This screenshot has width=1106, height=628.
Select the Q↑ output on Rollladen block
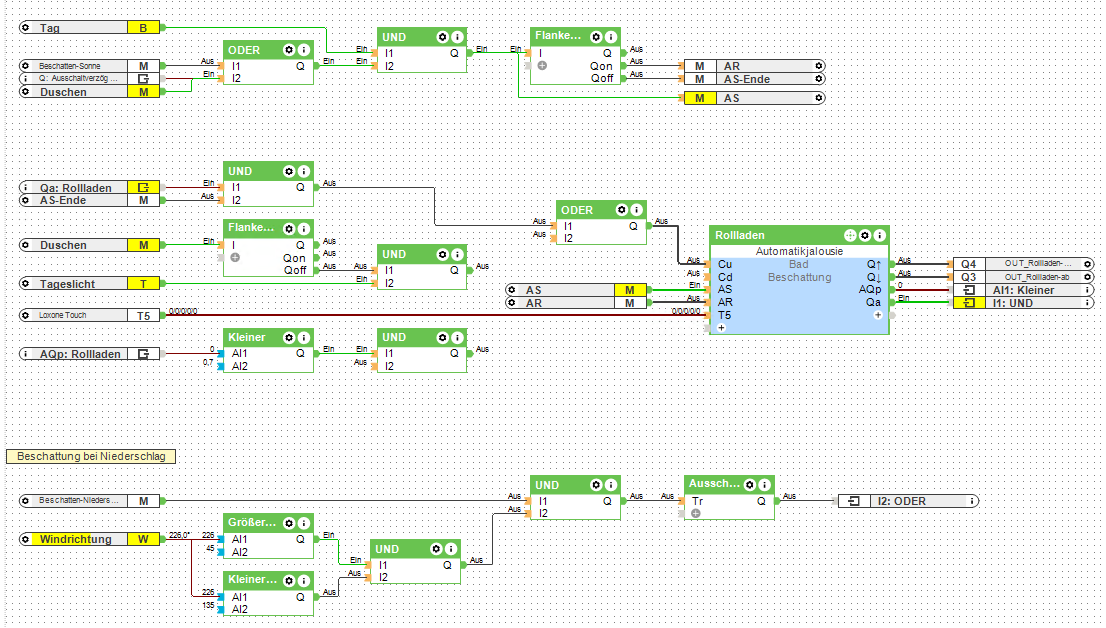pyautogui.click(x=874, y=265)
